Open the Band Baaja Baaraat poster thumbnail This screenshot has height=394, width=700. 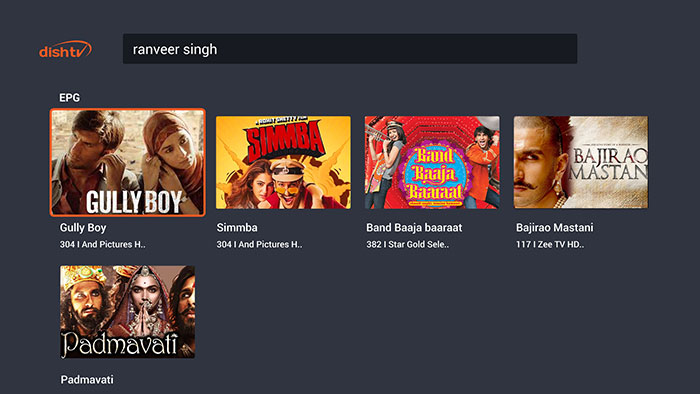432,162
